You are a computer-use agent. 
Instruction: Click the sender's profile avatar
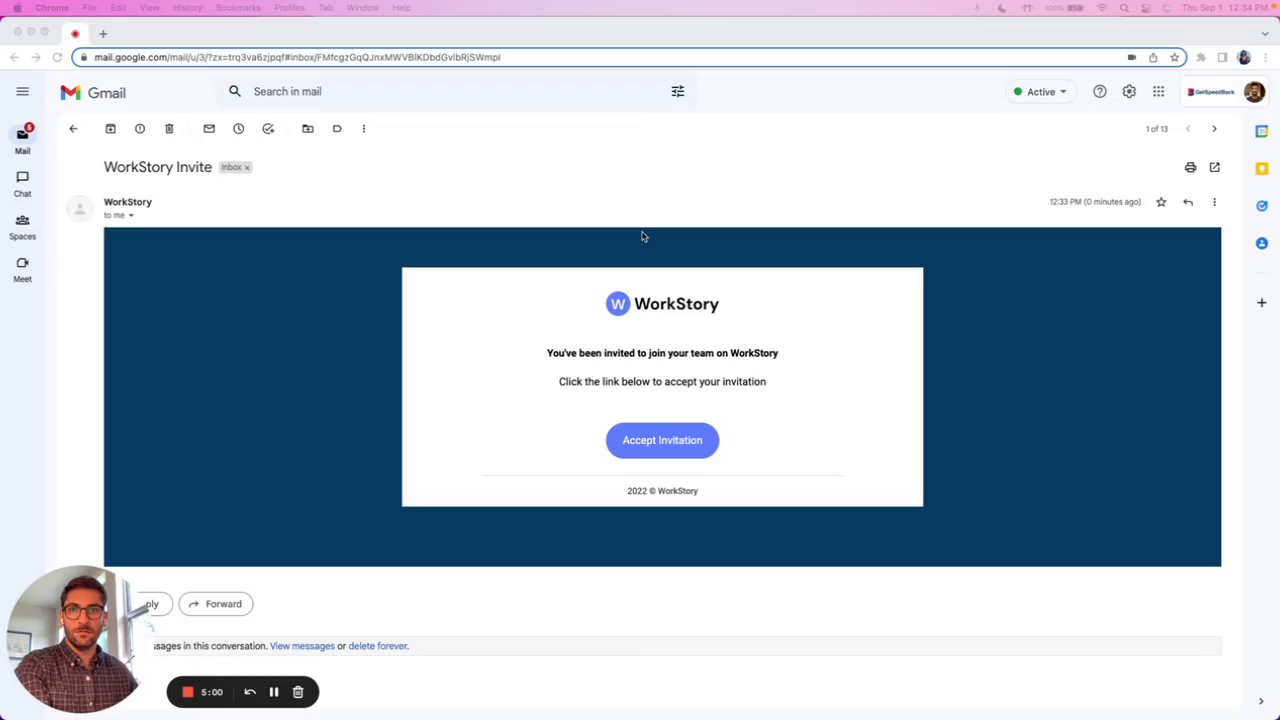(80, 208)
